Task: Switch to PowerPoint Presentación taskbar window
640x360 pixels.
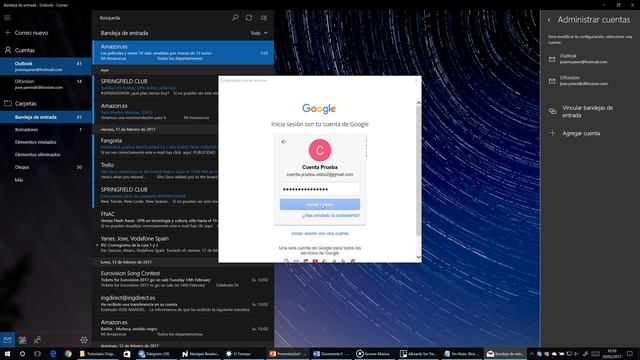Action: tap(287, 353)
